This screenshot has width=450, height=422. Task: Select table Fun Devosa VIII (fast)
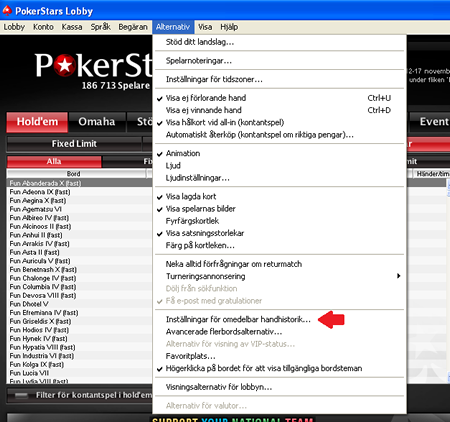click(79, 296)
